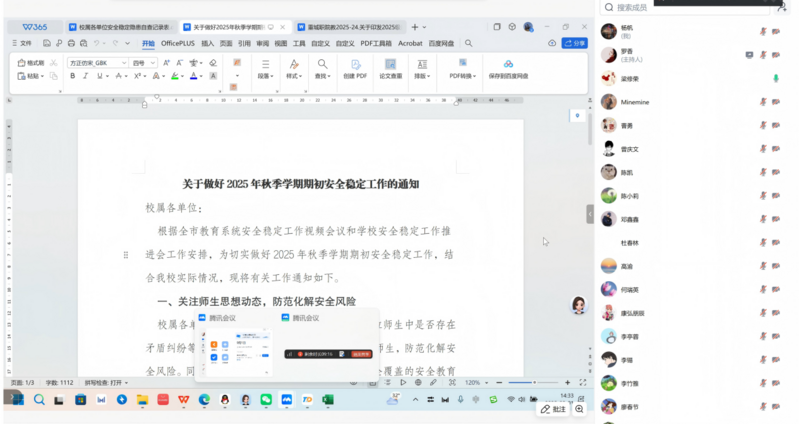Open the 文件 file menu
The image size is (799, 424).
click(x=22, y=43)
